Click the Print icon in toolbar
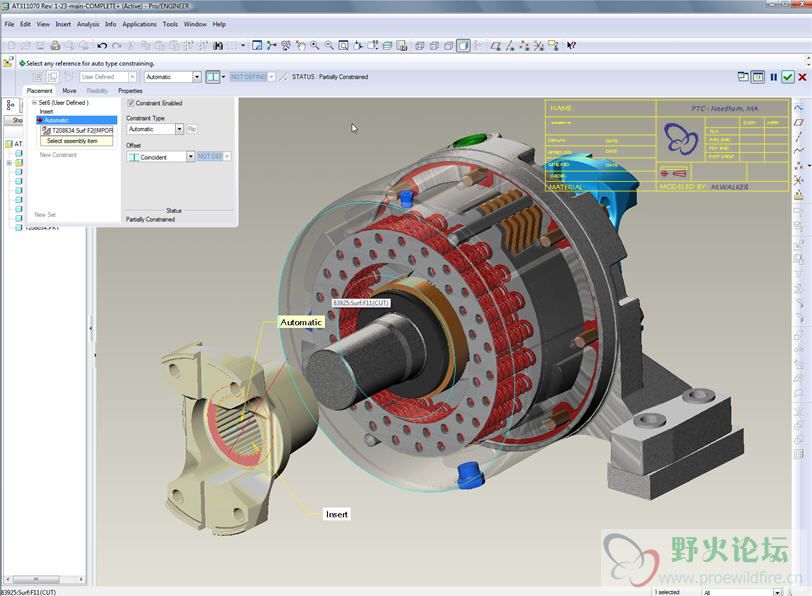 pyautogui.click(x=55, y=46)
